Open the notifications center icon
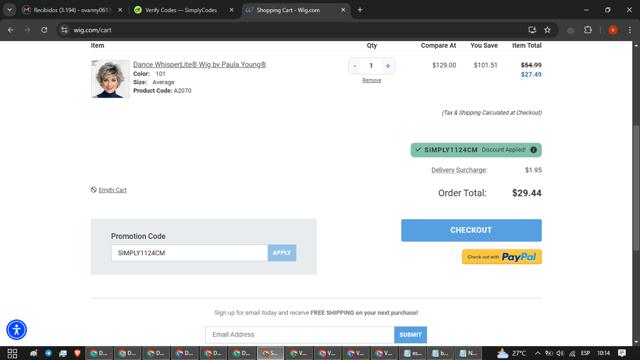Viewport: 640px width, 360px height. [622, 353]
